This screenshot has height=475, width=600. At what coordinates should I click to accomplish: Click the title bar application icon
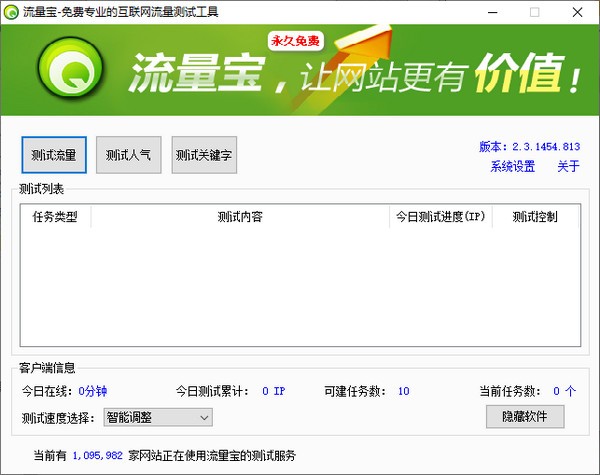pyautogui.click(x=11, y=12)
